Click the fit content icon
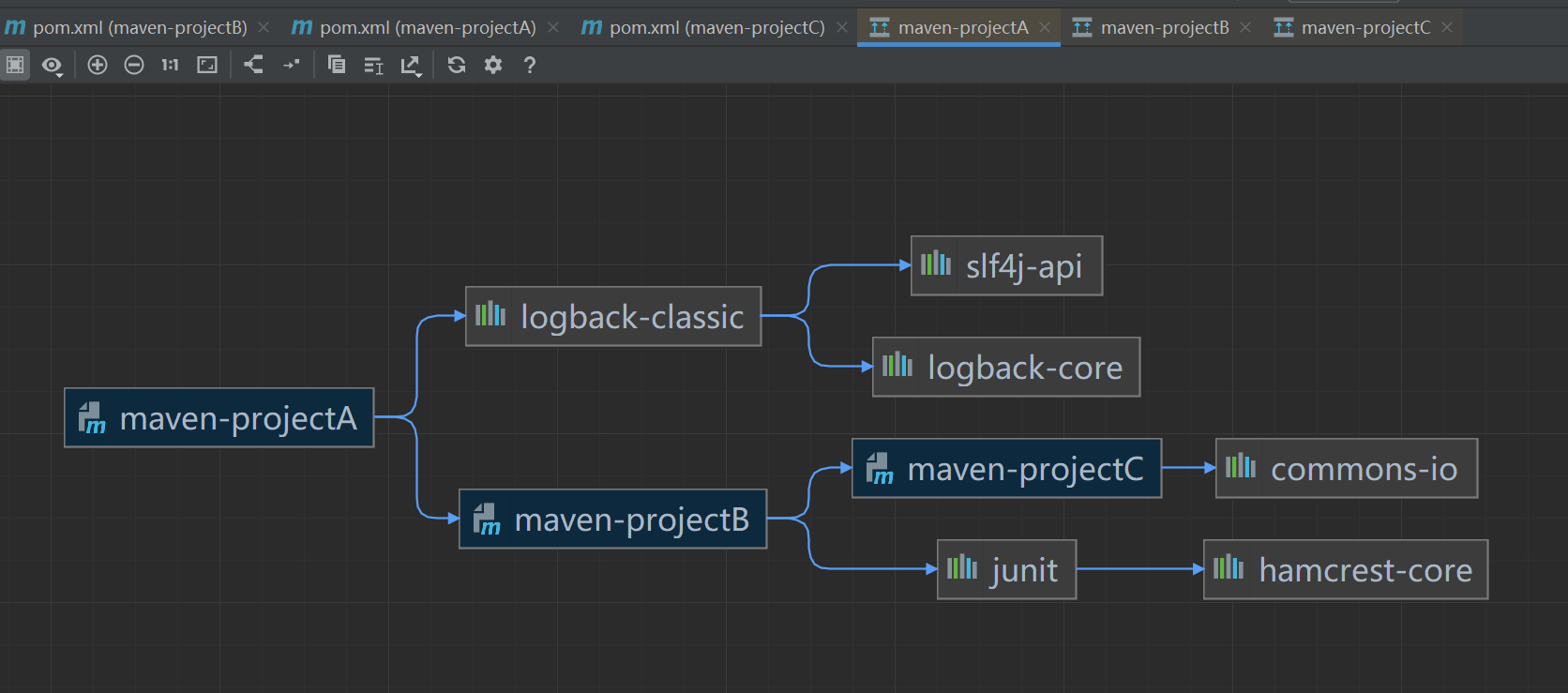The image size is (1568, 693). tap(207, 65)
